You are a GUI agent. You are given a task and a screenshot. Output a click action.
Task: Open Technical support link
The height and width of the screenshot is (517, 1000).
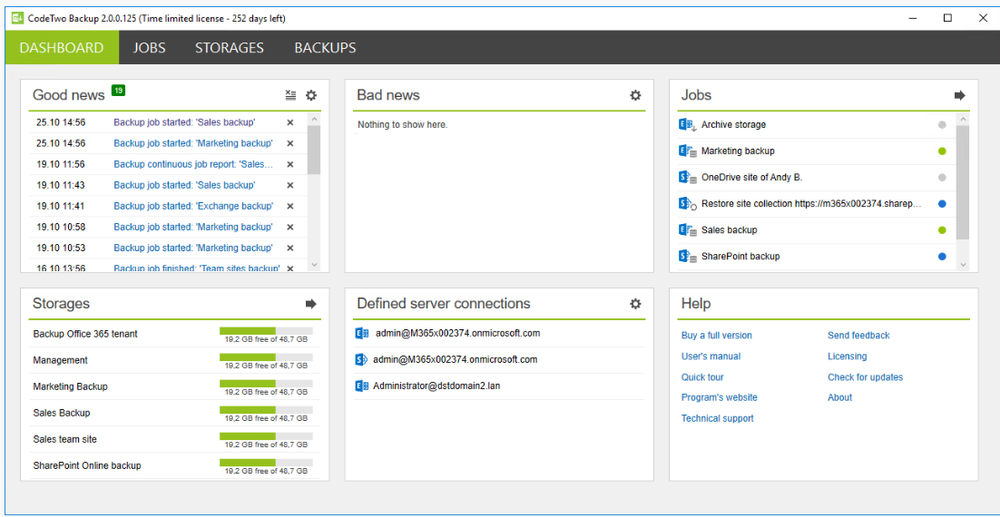[x=717, y=419]
